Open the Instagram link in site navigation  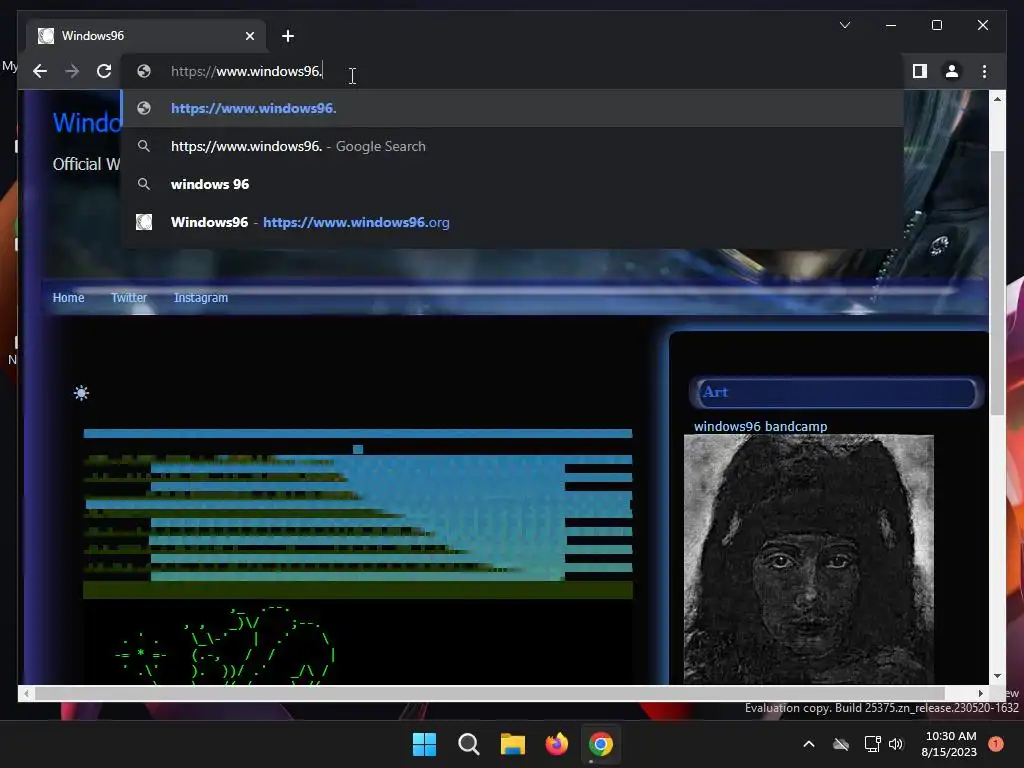click(200, 298)
